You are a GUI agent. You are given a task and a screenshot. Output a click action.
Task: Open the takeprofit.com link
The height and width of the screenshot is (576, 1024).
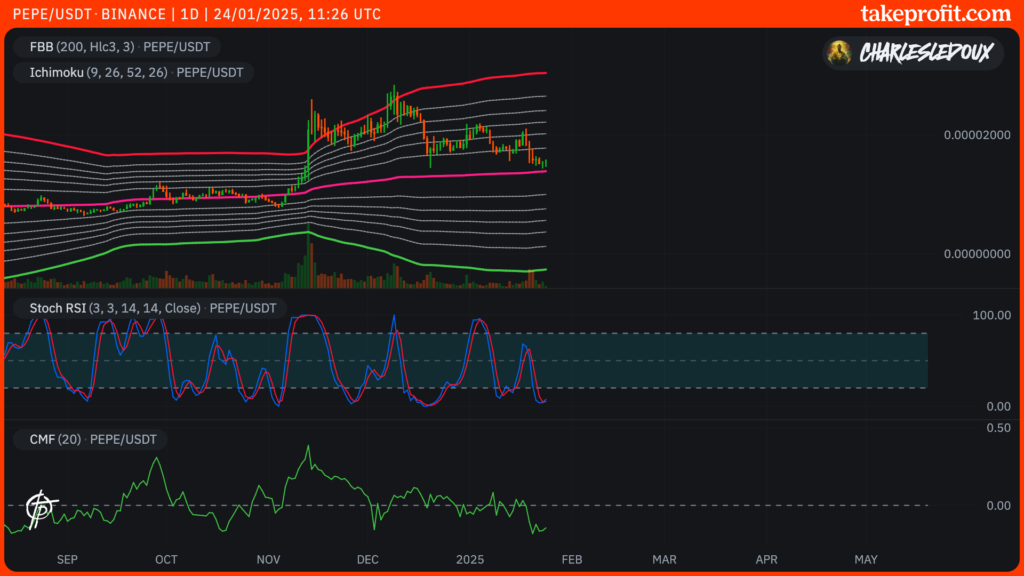pyautogui.click(x=935, y=14)
